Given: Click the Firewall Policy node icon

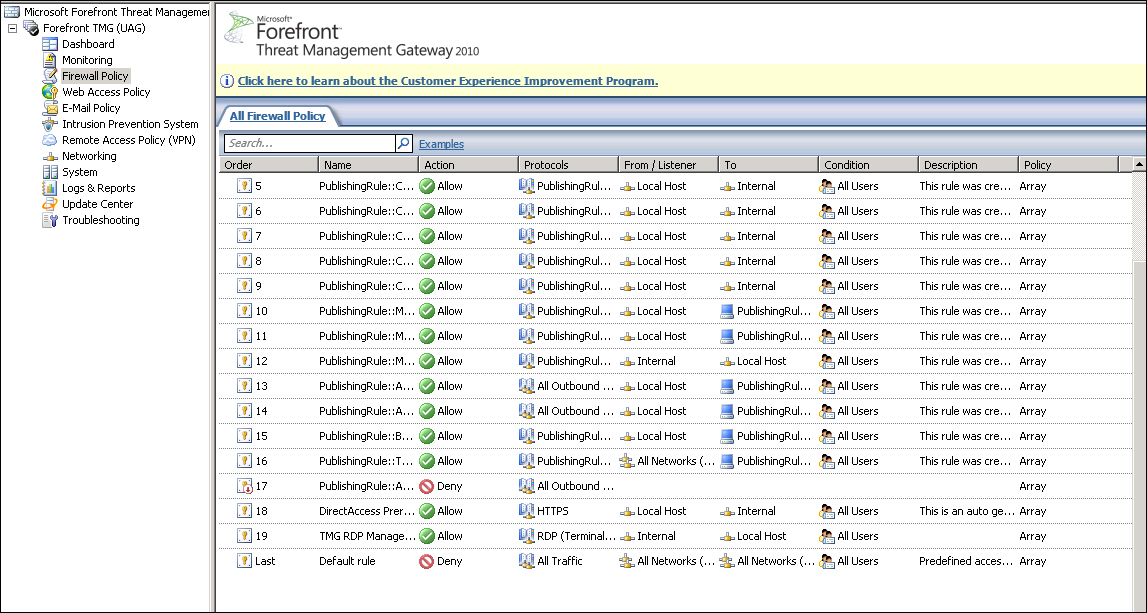Looking at the screenshot, I should click(x=50, y=76).
